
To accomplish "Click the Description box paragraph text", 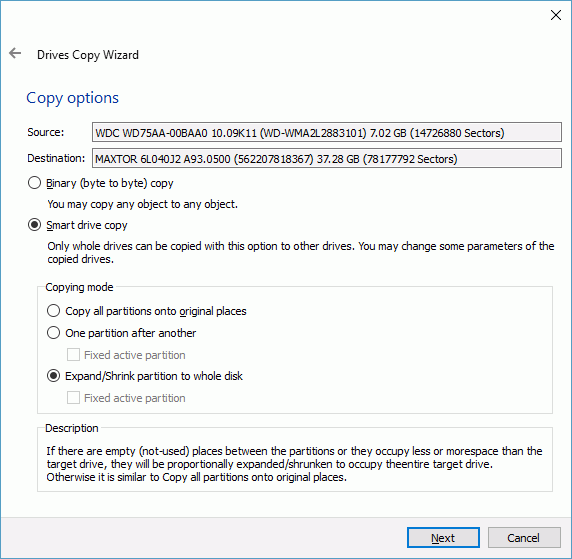I will pos(294,464).
